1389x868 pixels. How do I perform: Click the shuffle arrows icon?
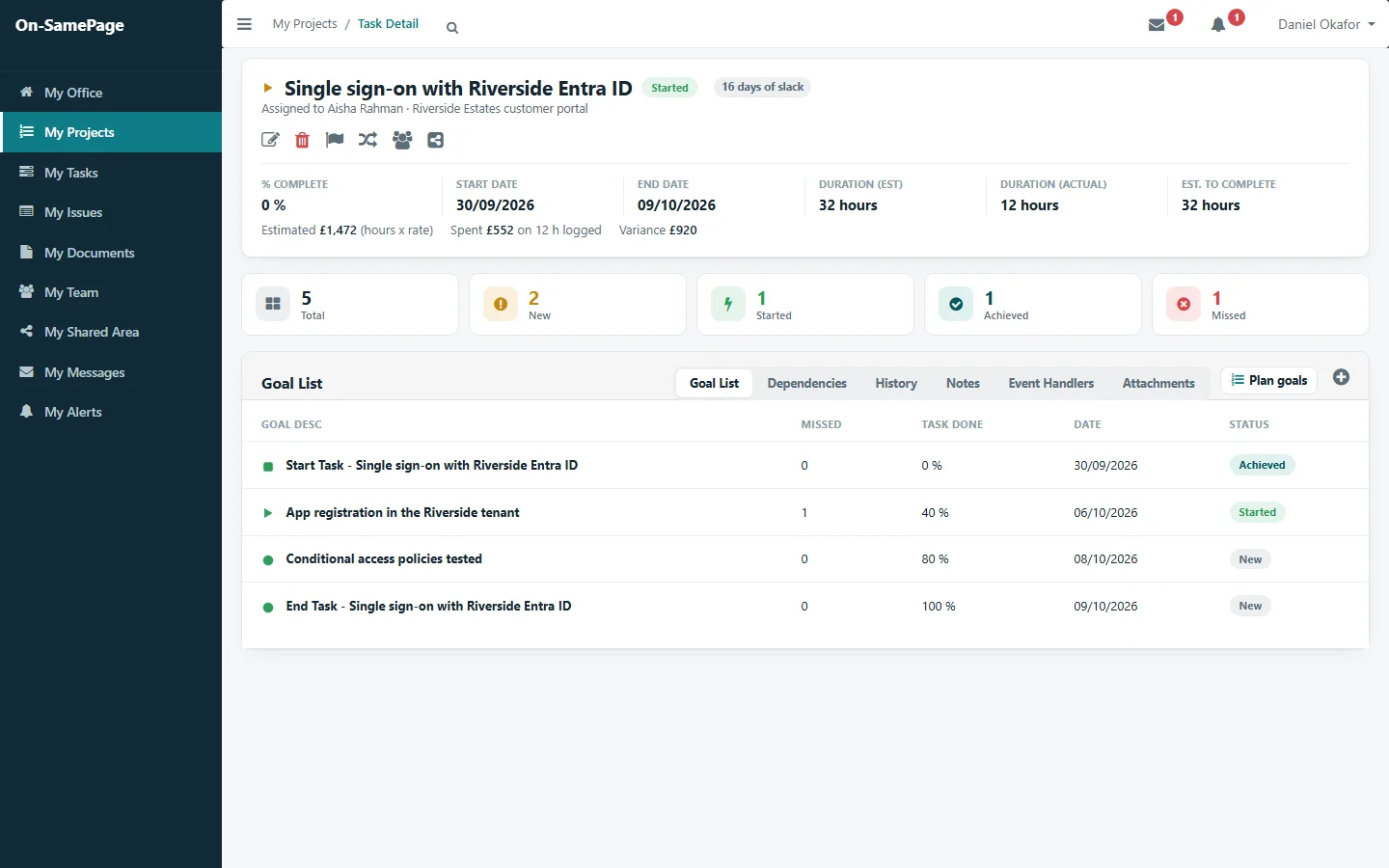[x=368, y=140]
